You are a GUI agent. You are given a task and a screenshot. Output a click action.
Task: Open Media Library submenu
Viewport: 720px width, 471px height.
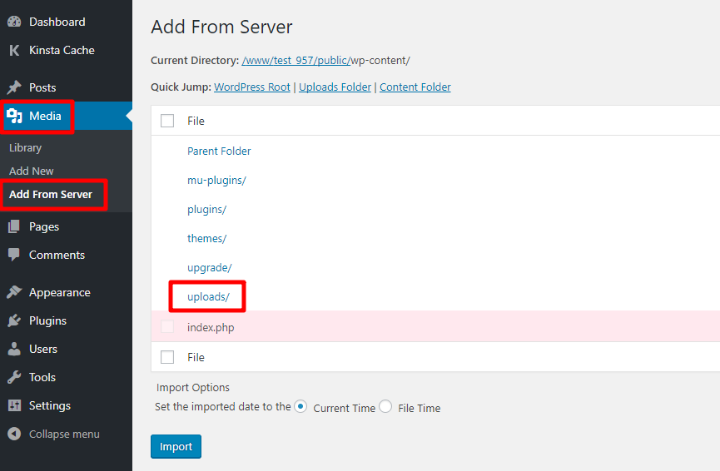25,148
